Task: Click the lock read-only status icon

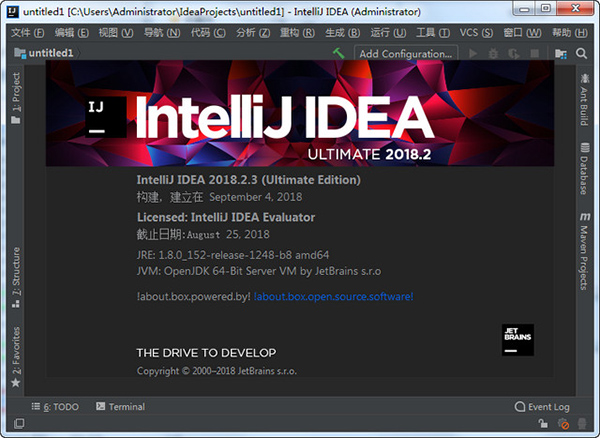Action: click(543, 423)
